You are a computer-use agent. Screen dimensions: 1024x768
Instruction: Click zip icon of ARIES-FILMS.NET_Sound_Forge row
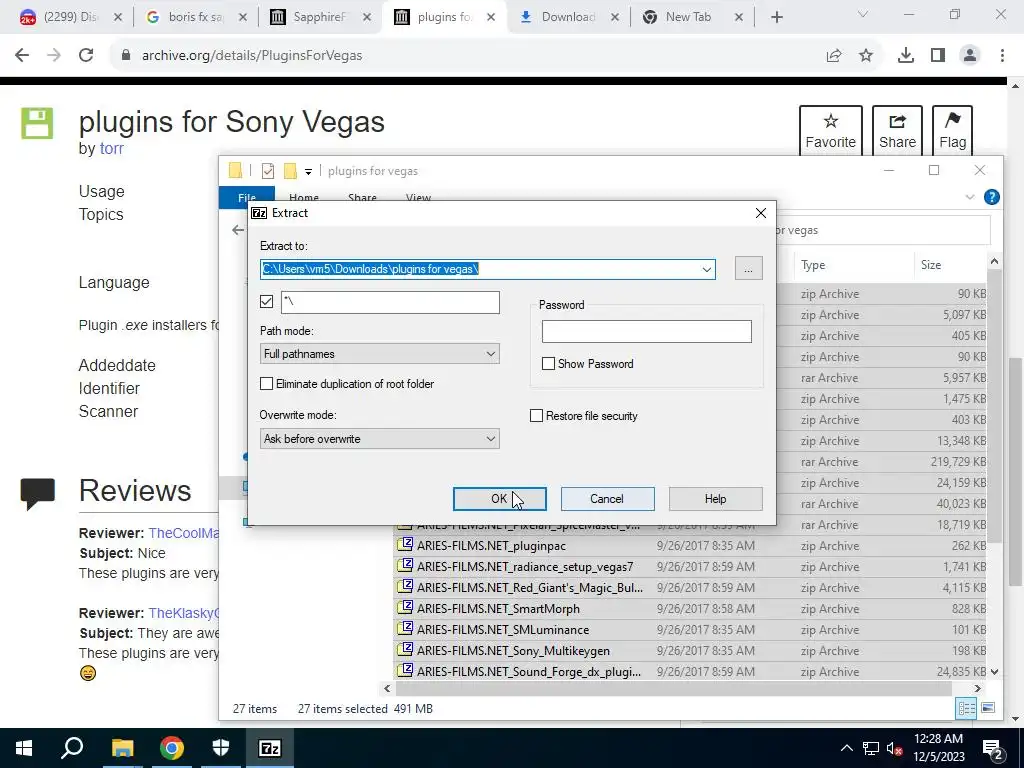point(406,671)
